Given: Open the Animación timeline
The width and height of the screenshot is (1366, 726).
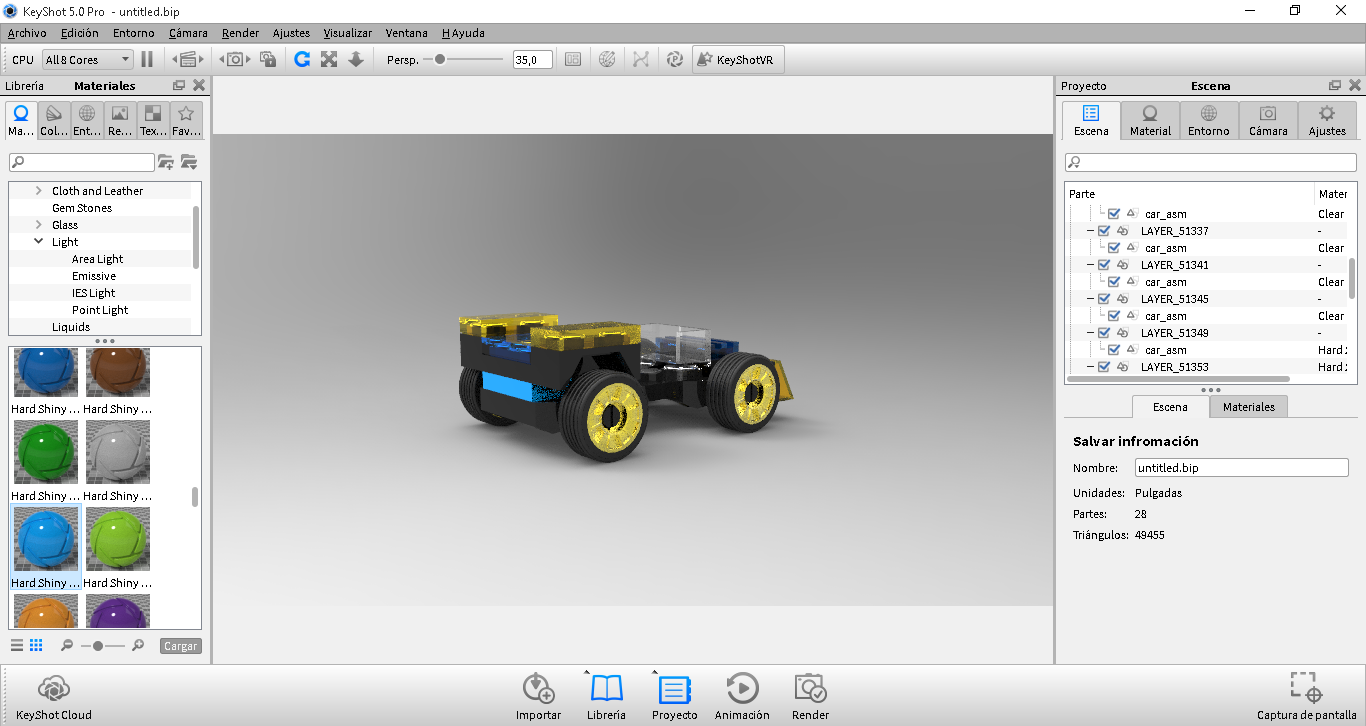Looking at the screenshot, I should coord(742,698).
